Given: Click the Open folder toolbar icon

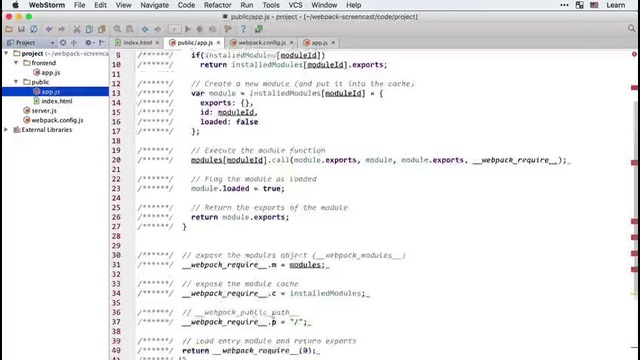Looking at the screenshot, I should [9, 29].
